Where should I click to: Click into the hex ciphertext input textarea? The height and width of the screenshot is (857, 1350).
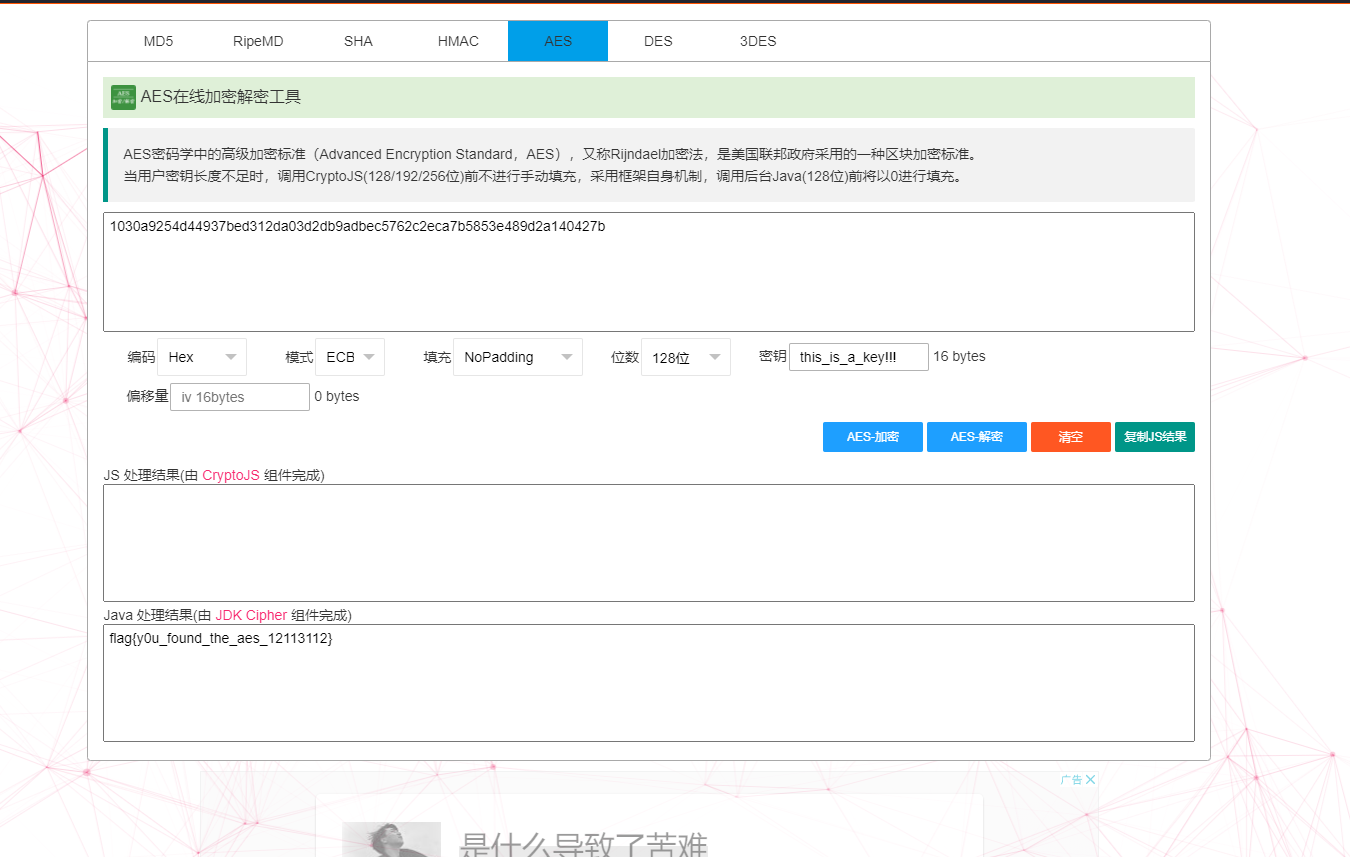[649, 272]
